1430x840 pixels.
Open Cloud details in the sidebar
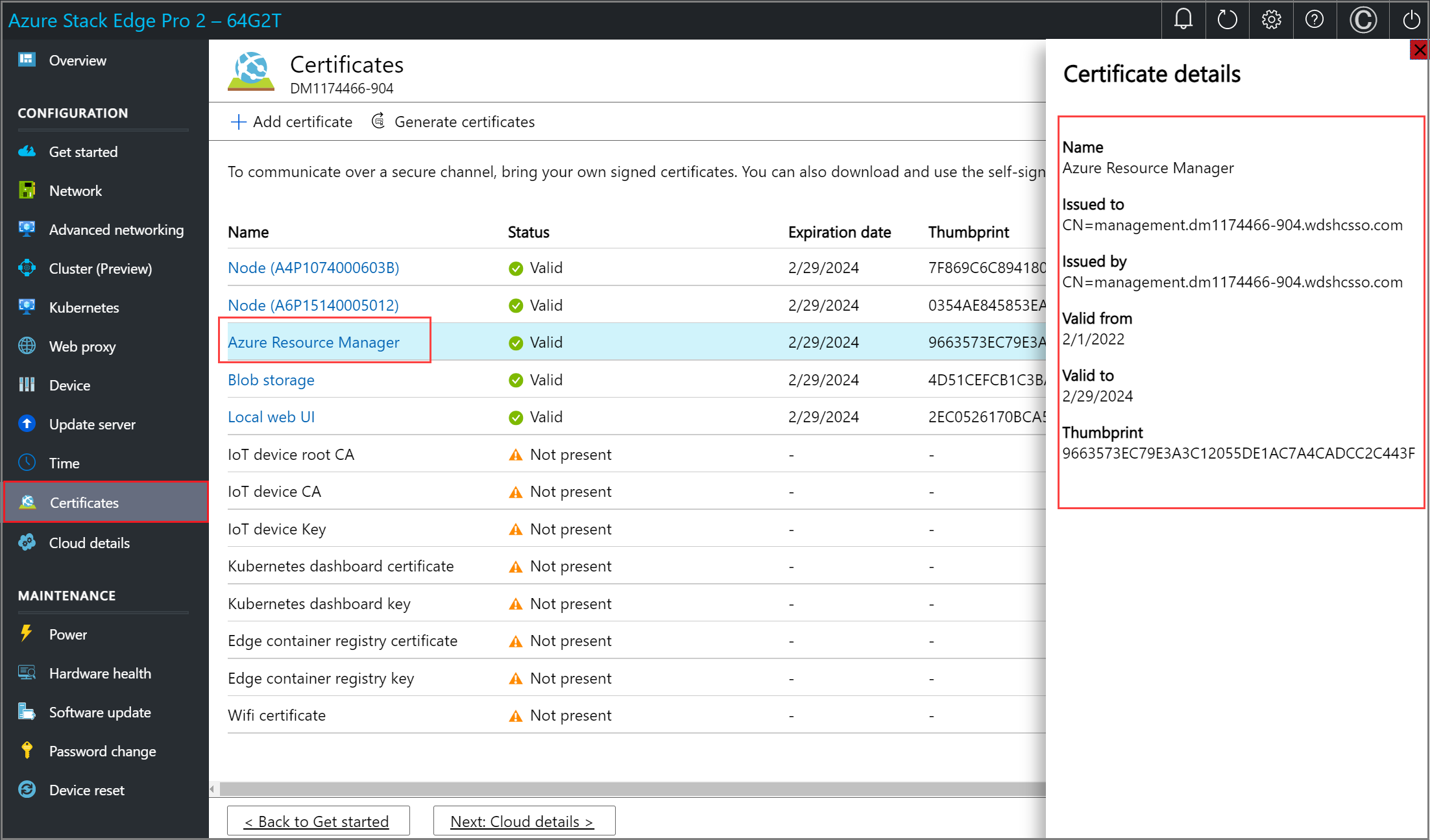(x=90, y=543)
